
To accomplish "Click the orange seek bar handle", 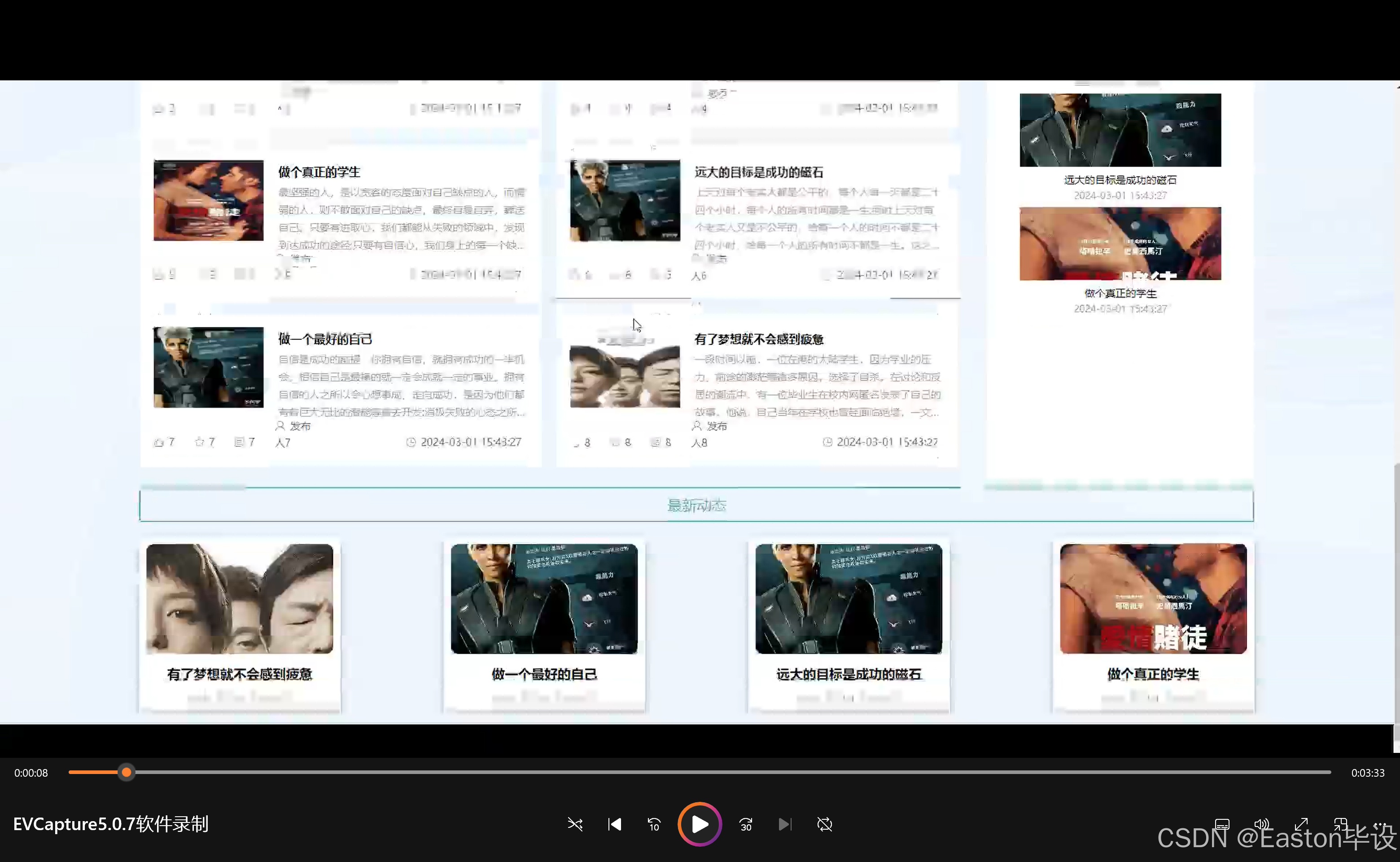I will click(x=127, y=773).
